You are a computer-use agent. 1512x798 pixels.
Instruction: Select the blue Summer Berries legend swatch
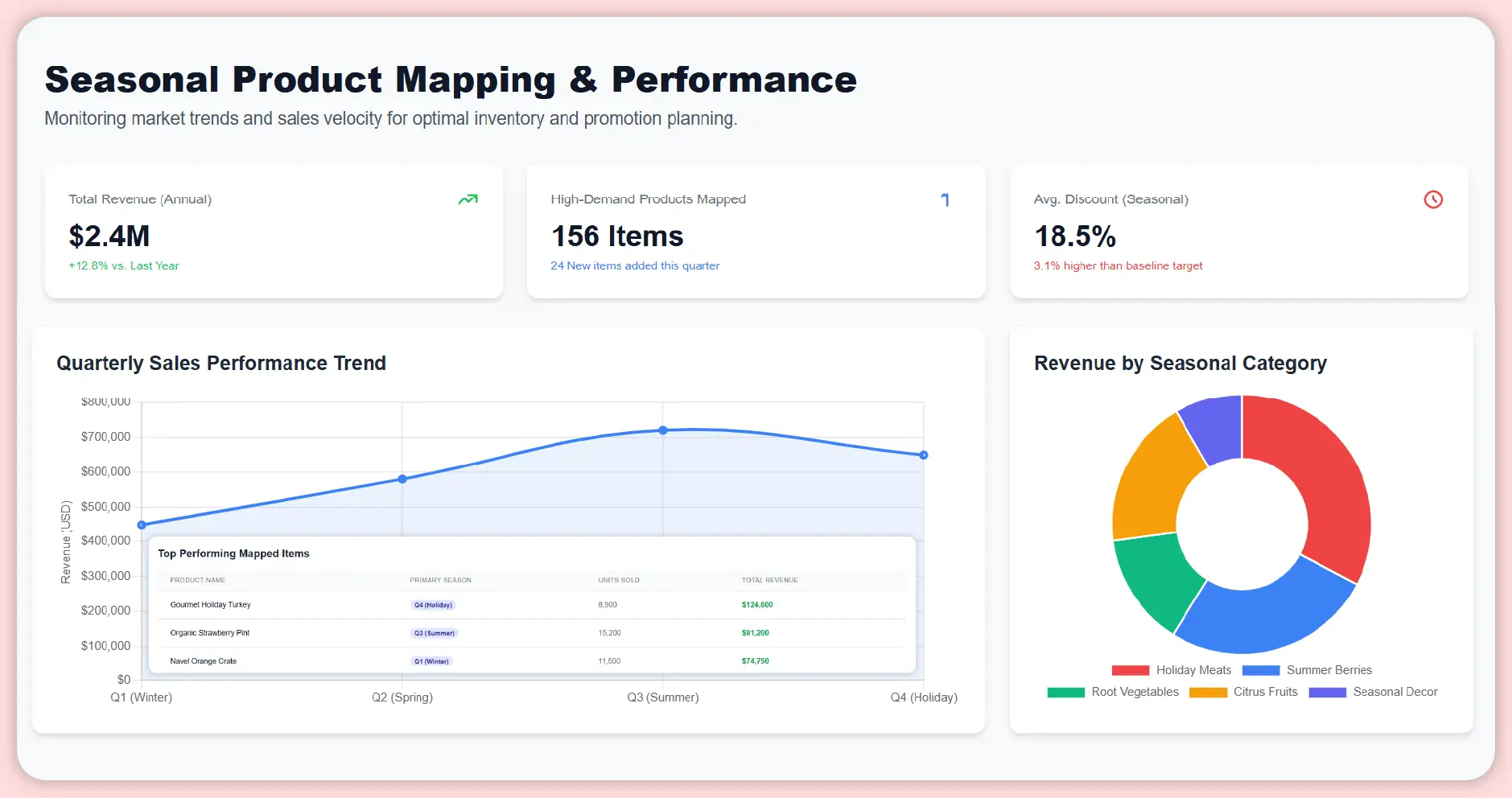pyautogui.click(x=1259, y=669)
